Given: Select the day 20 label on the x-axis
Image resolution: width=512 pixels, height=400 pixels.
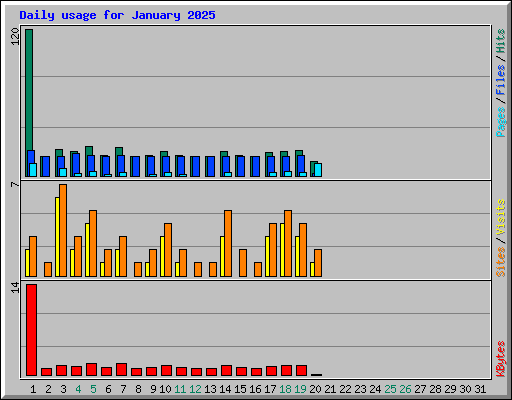Looking at the screenshot, I should click(315, 389).
